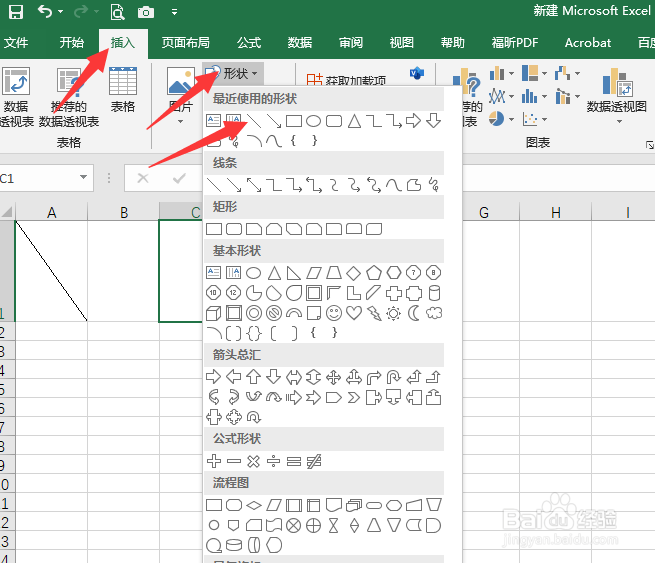This screenshot has height=563, width=655.
Task: Open the 公式 tab
Action: [x=249, y=43]
